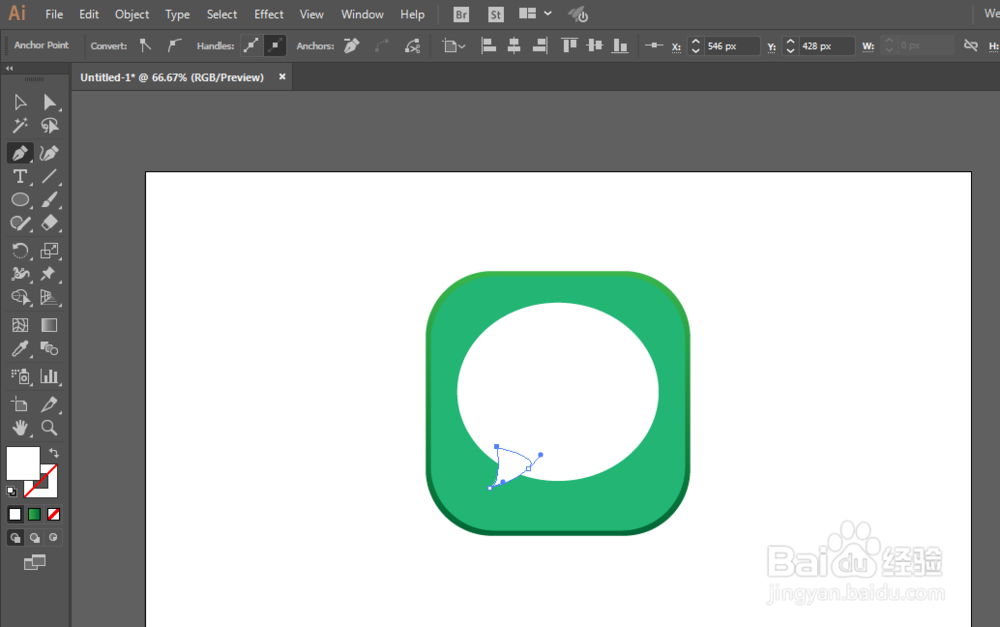Select the Blend tool
This screenshot has width=1000, height=627.
49,349
